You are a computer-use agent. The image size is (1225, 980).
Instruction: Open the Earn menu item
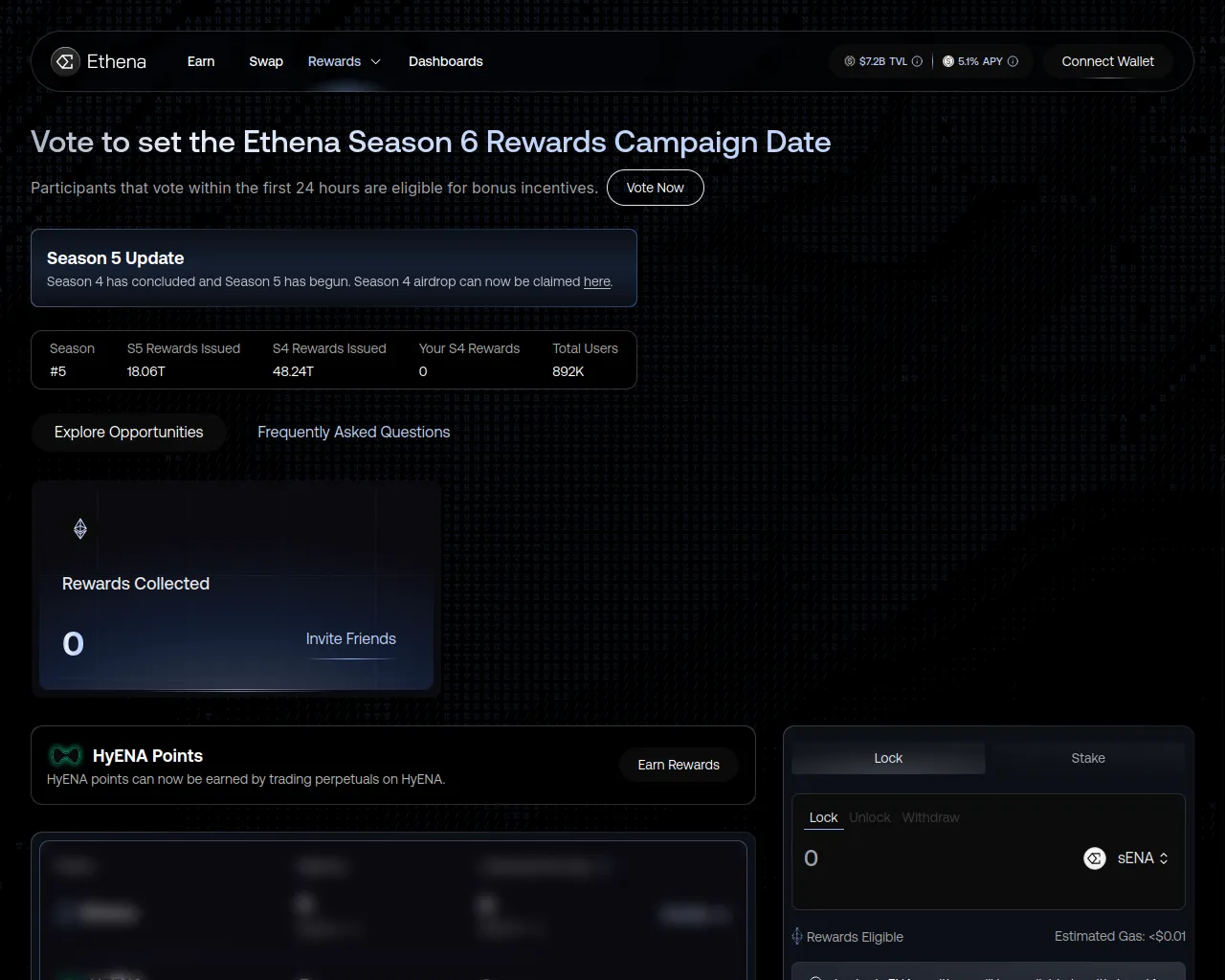pyautogui.click(x=201, y=61)
